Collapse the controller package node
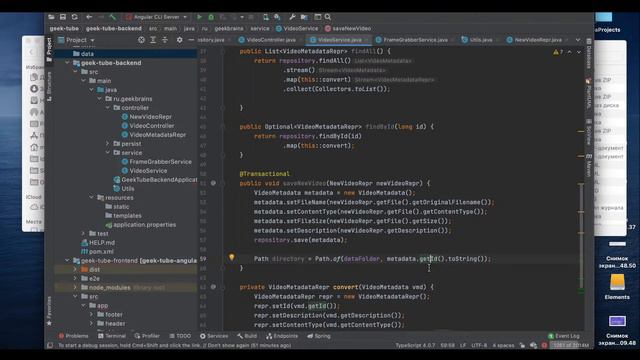This screenshot has height=360, width=640. point(108,108)
